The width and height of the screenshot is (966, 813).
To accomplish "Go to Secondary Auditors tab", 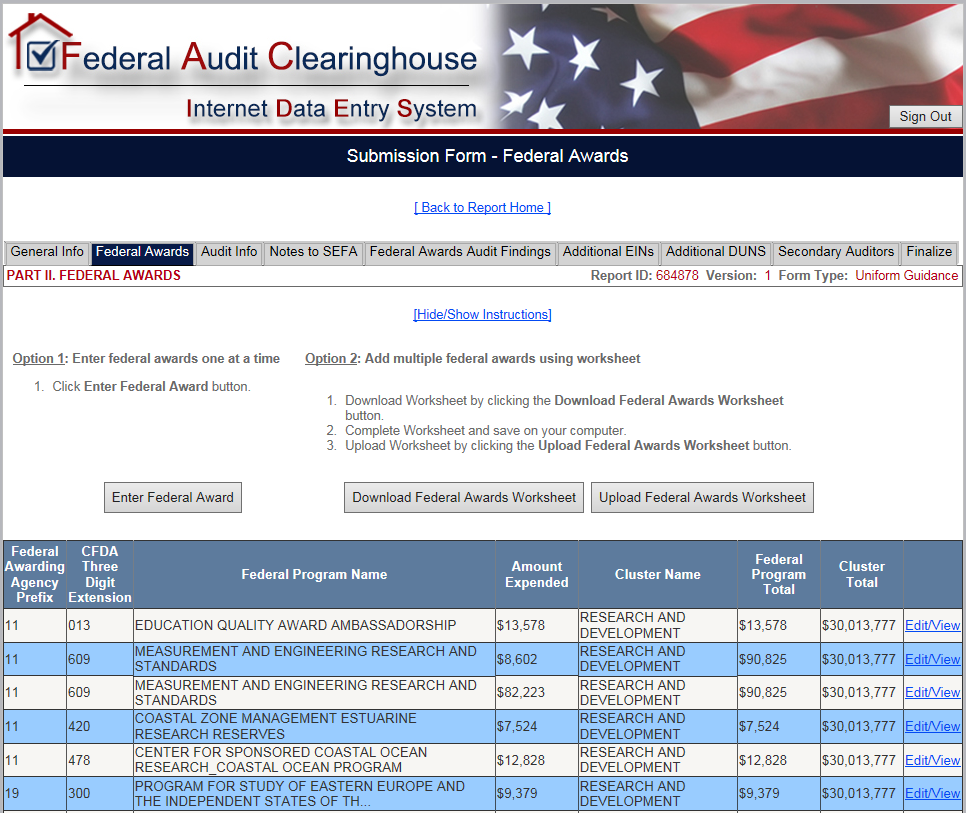I will pyautogui.click(x=835, y=252).
